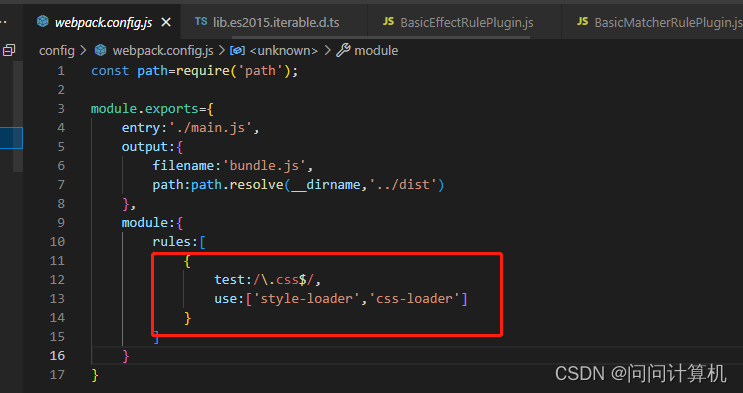Click require('path') on line 1

(x=233, y=71)
